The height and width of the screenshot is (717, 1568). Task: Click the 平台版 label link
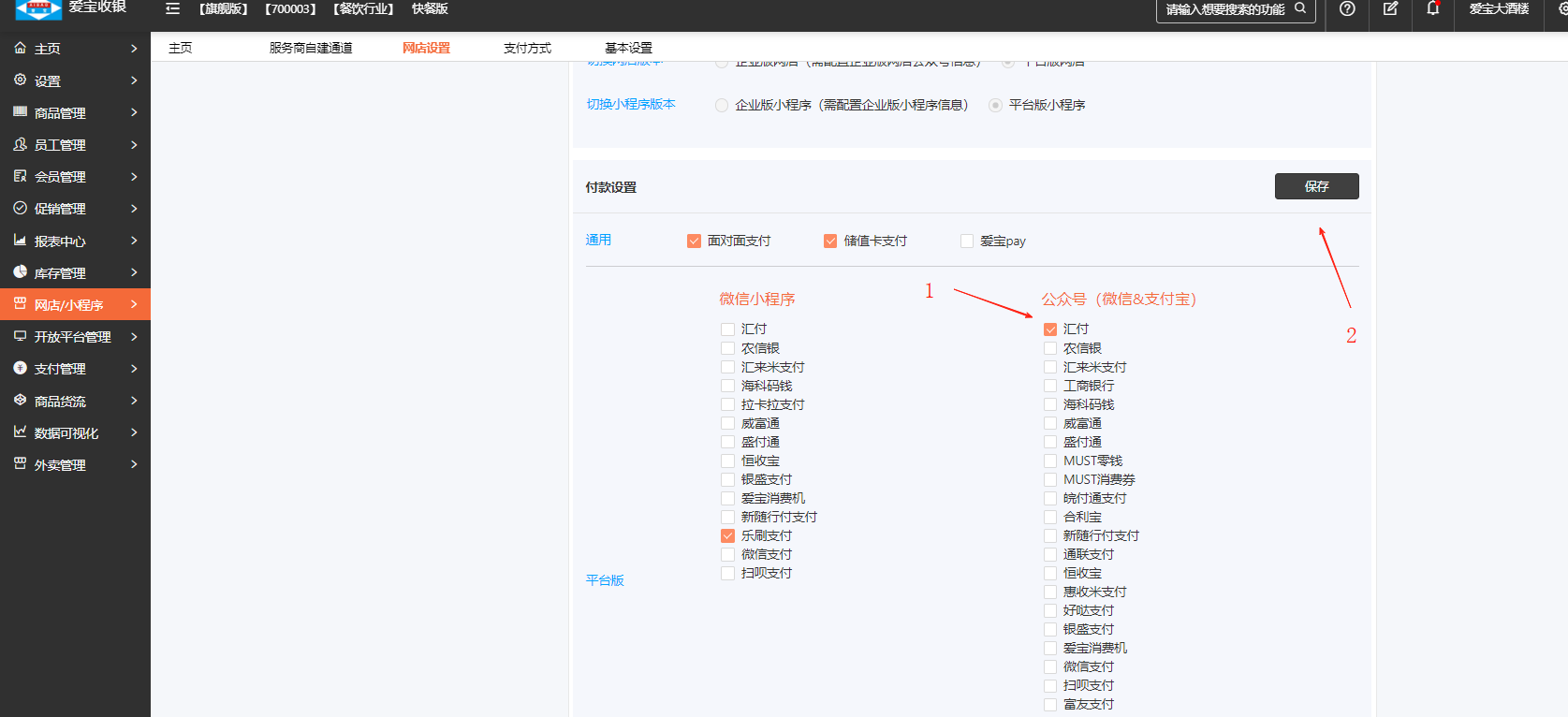(x=605, y=580)
